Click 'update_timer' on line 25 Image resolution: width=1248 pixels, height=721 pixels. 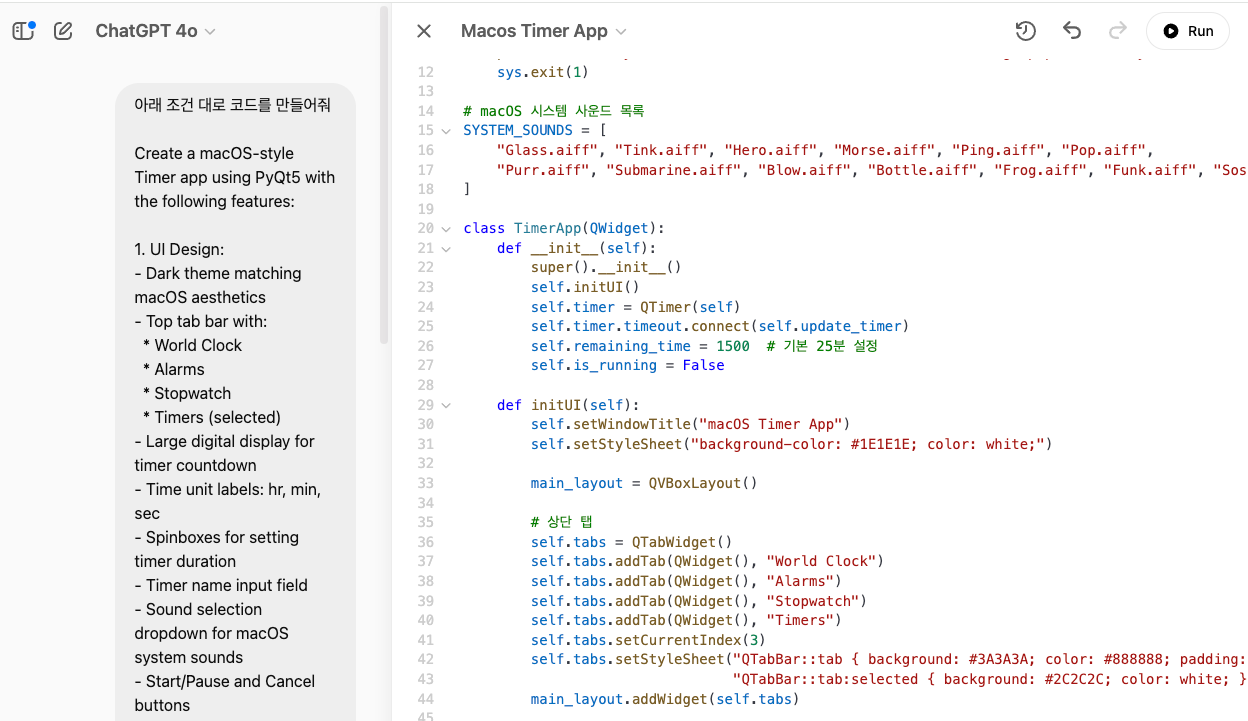[850, 326]
